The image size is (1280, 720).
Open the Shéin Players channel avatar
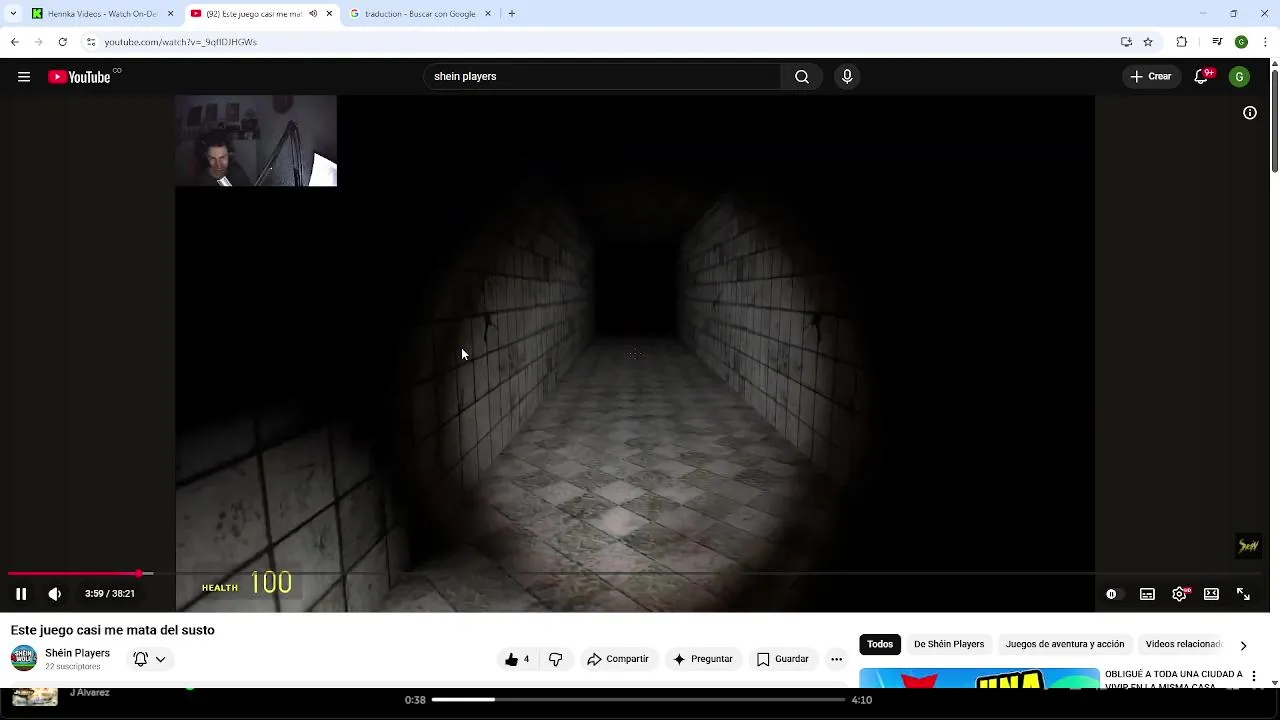[24, 658]
